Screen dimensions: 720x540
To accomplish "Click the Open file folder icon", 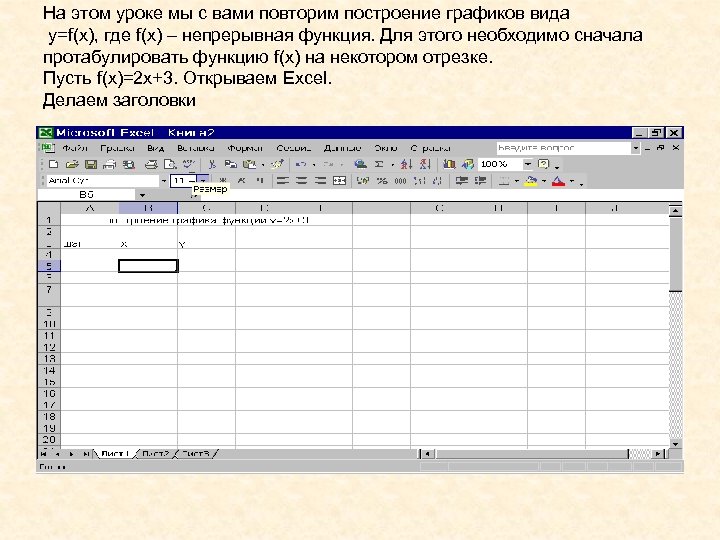I will pyautogui.click(x=72, y=164).
